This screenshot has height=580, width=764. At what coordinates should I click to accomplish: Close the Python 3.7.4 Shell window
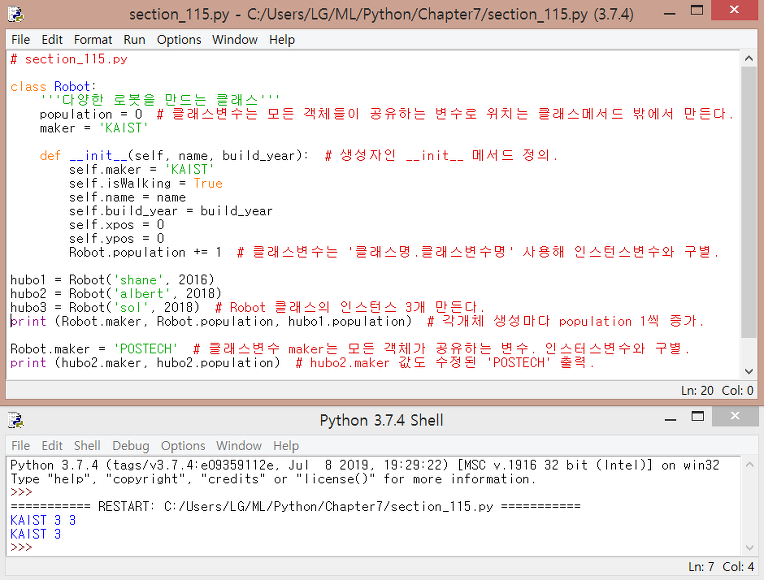pos(735,416)
